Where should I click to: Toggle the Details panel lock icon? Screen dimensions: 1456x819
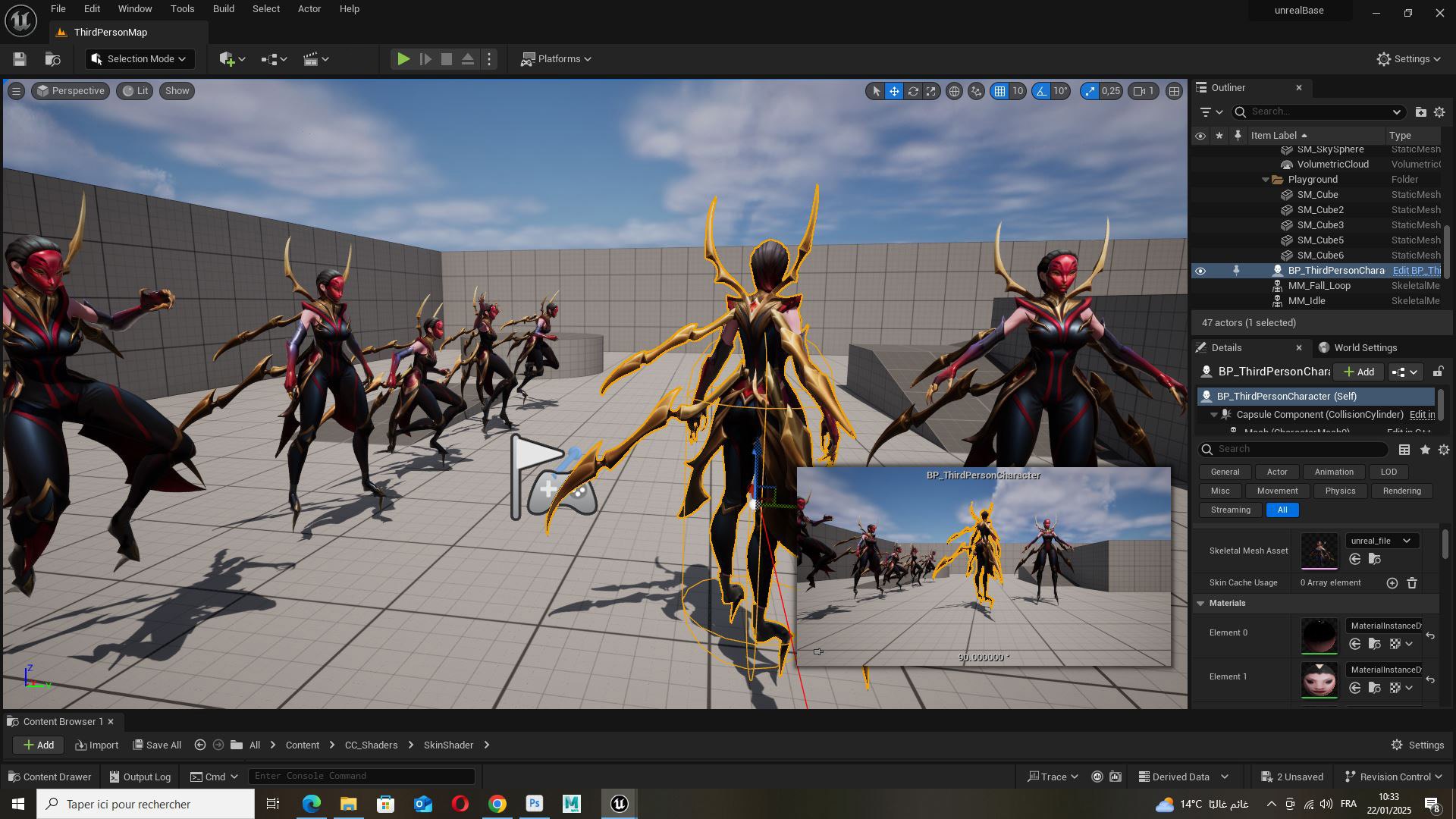[x=1438, y=372]
